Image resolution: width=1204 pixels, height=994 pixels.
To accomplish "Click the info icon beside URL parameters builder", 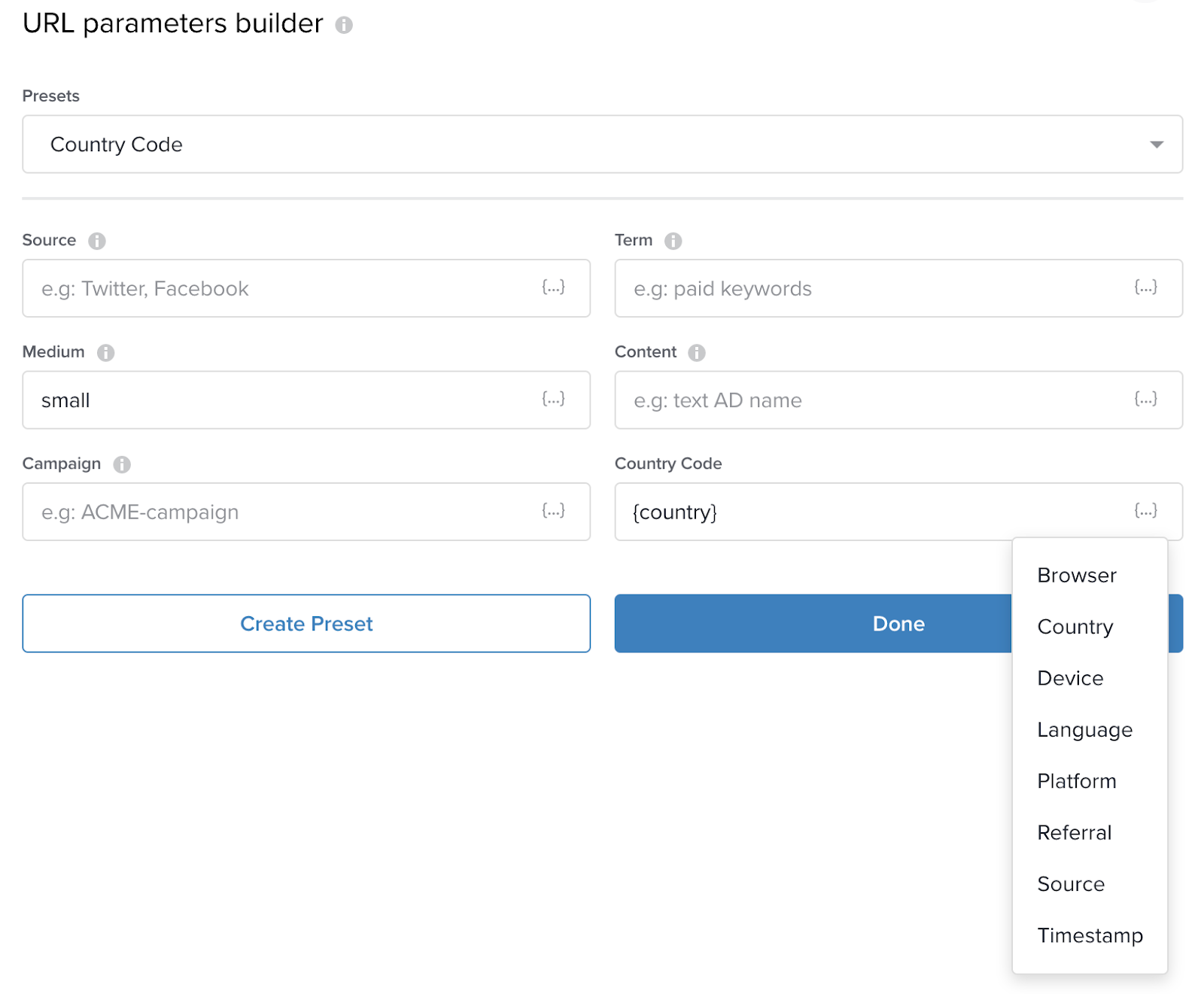I will coord(344,25).
